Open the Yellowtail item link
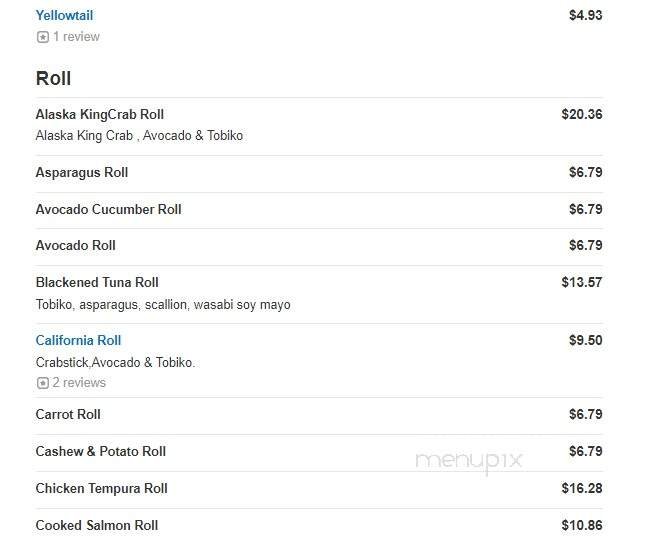This screenshot has width=648, height=543. click(x=64, y=15)
